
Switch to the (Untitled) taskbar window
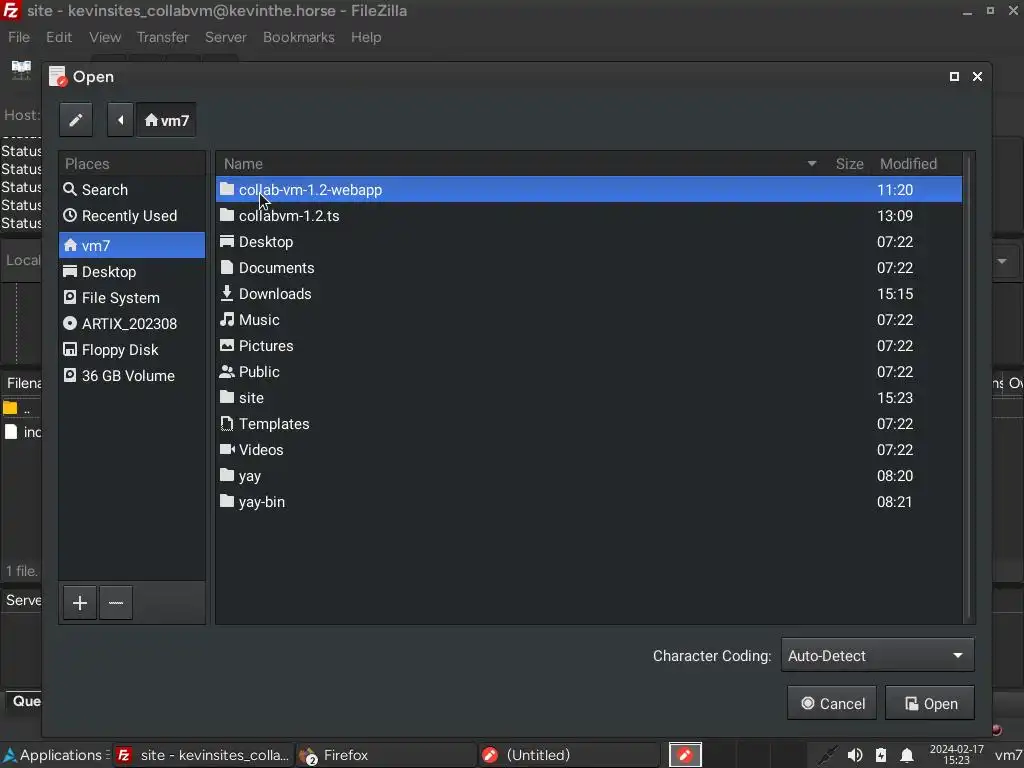coord(568,755)
